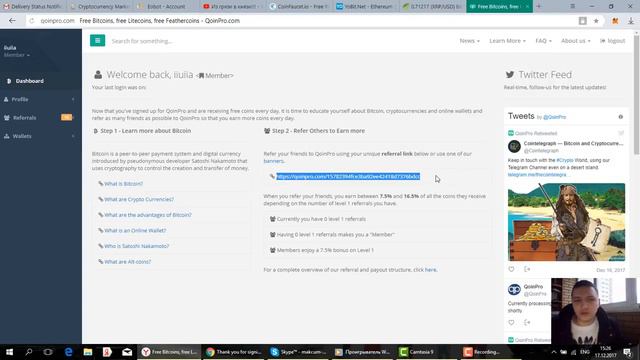Open Chrome 'Thank you for signing' taskbar window
640x360 pixels.
[234, 352]
